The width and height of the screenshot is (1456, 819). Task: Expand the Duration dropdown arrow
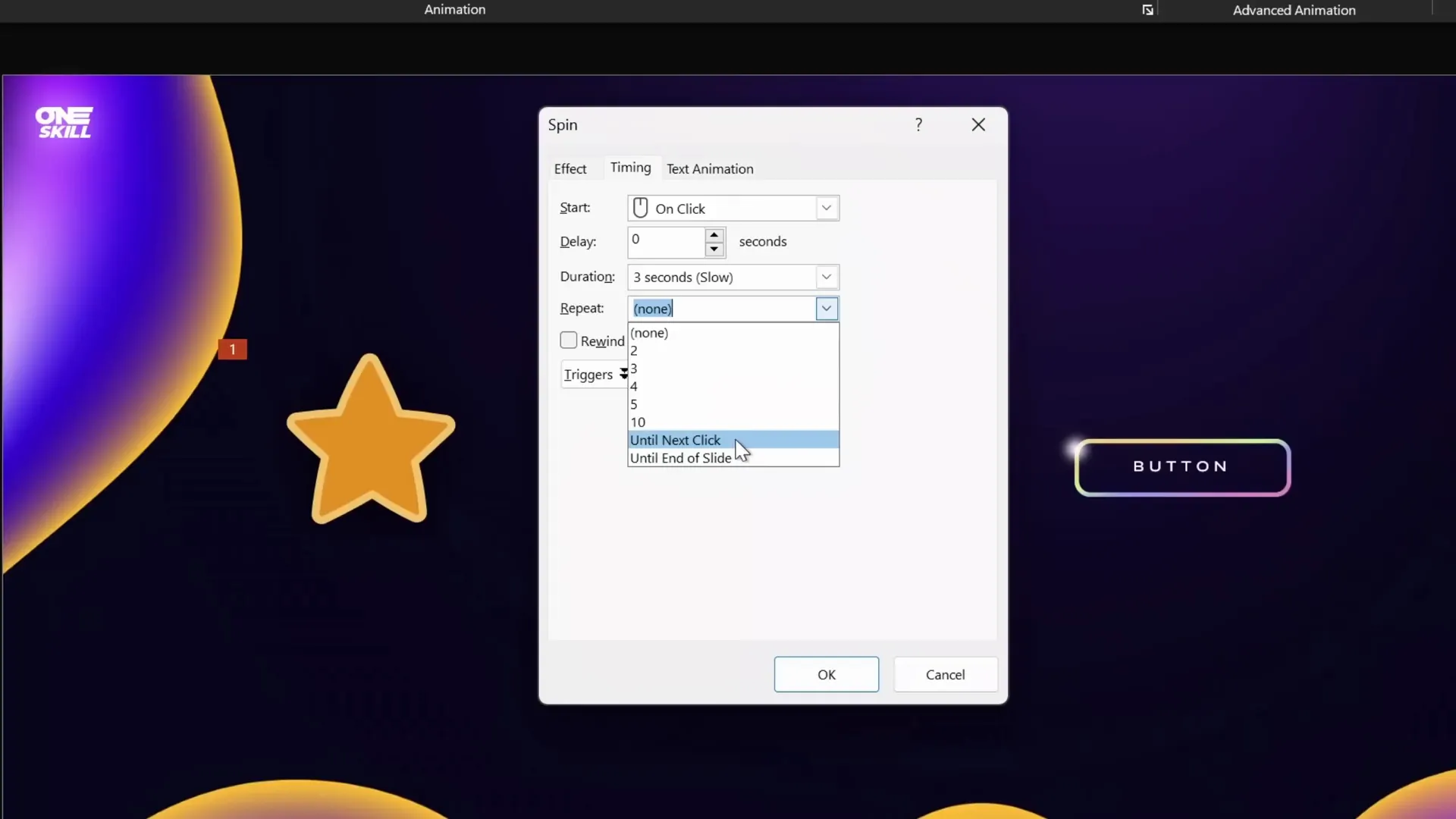(827, 277)
